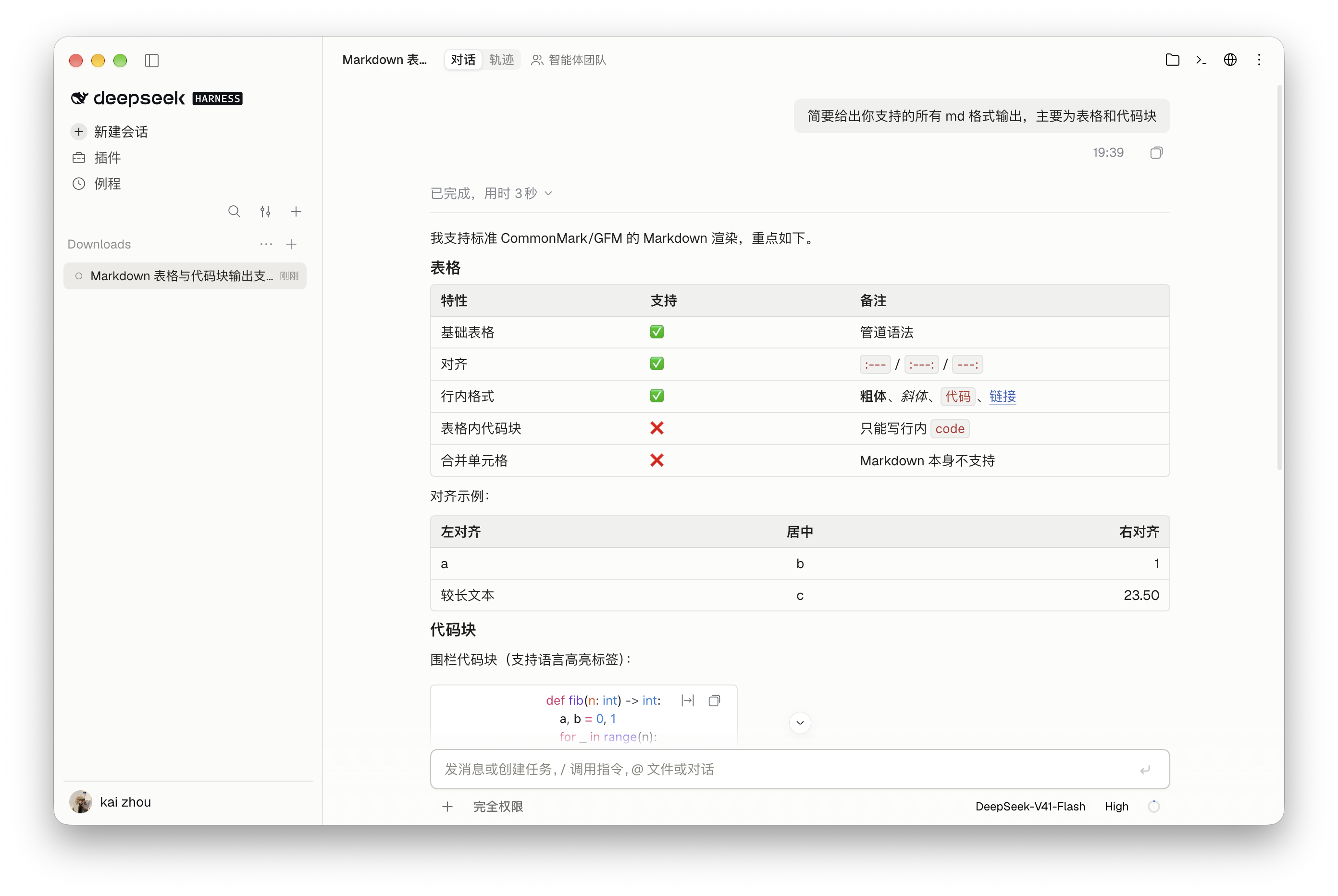Open the terminal prompt icon
This screenshot has height=896, width=1338.
click(1201, 60)
